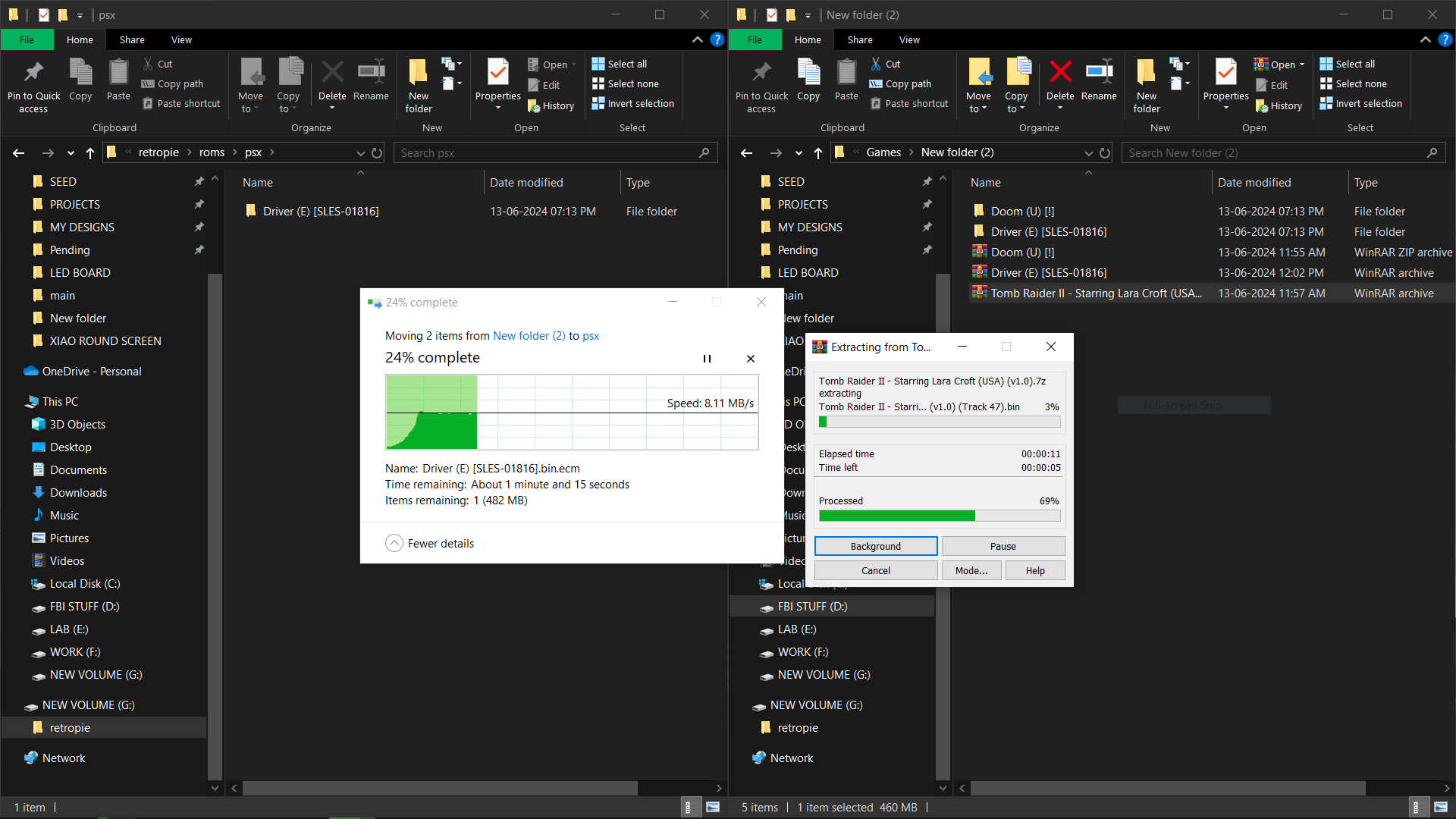Image resolution: width=1456 pixels, height=819 pixels.
Task: Click Cancel button in WinRAR dialog
Action: [x=876, y=571]
